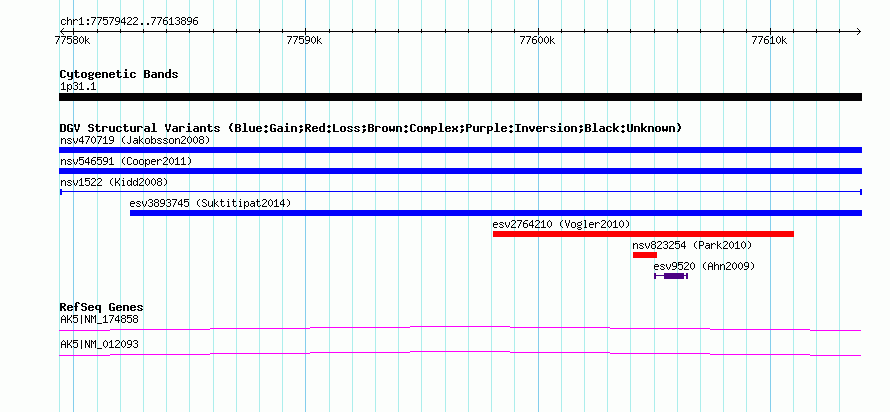Viewport: 890px width, 412px height.
Task: Click the 77600k ruler tick label
Action: pos(538,40)
